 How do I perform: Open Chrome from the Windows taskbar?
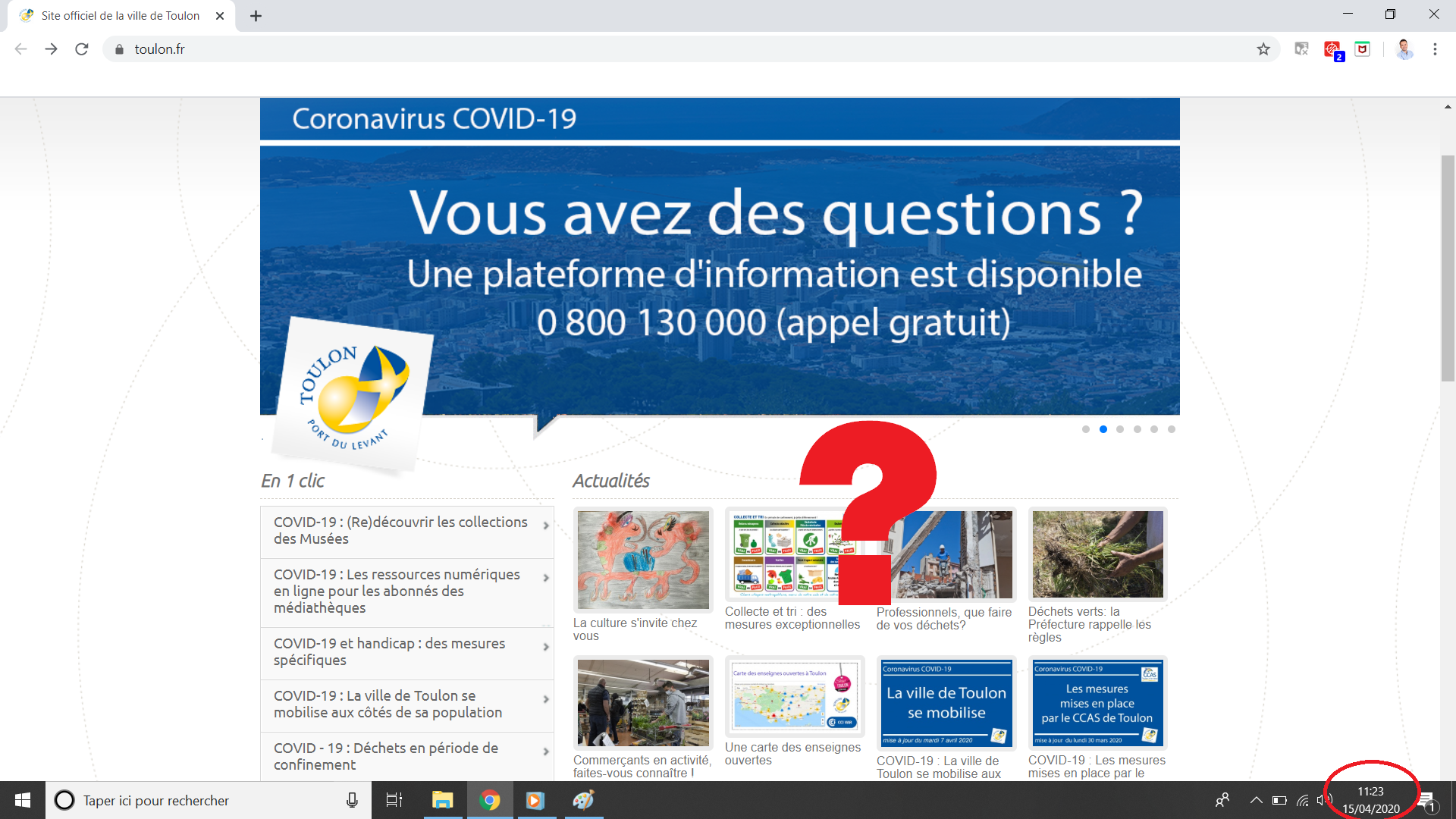(490, 800)
